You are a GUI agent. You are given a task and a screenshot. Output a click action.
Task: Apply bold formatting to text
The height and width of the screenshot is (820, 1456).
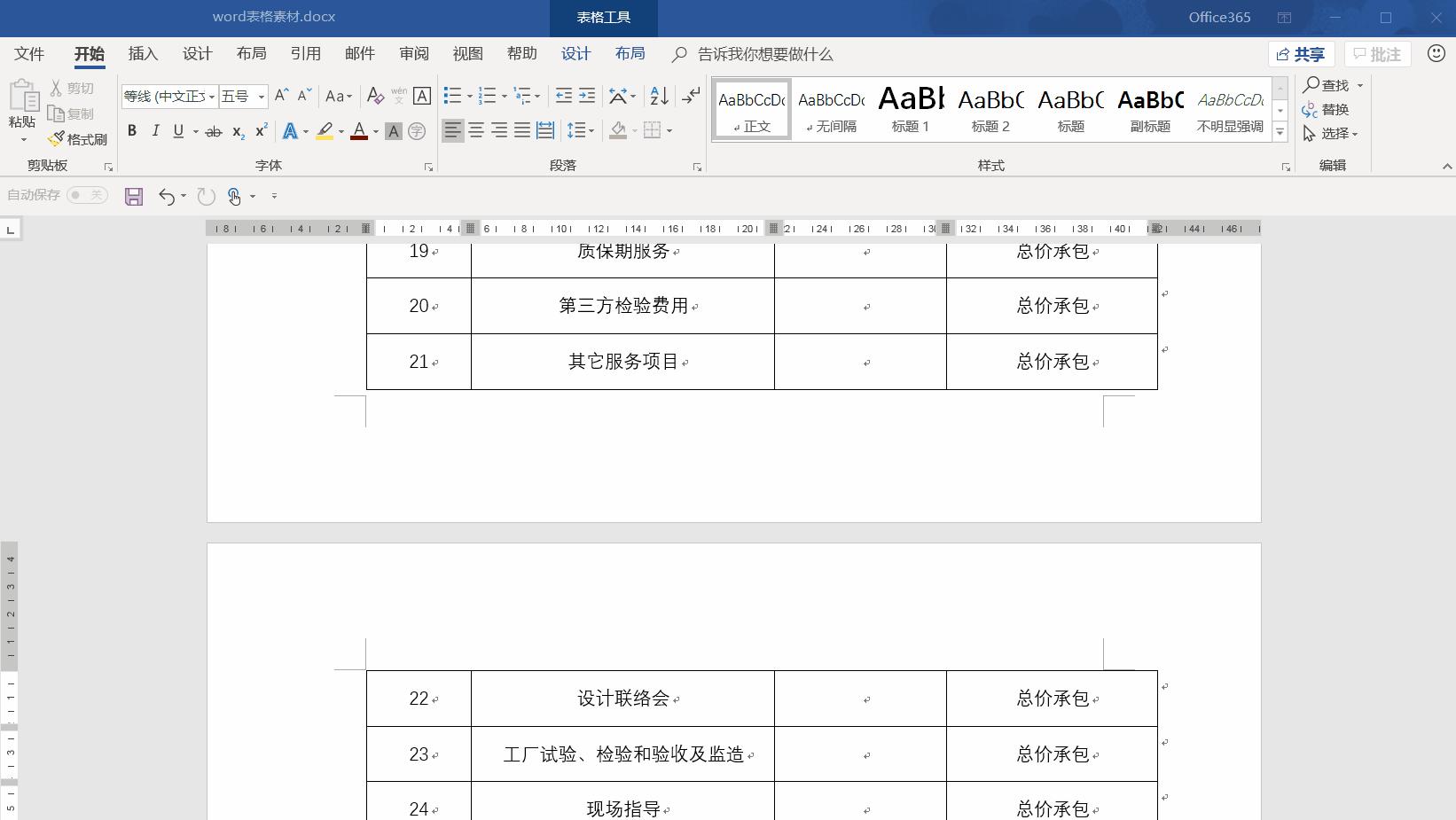(x=131, y=130)
